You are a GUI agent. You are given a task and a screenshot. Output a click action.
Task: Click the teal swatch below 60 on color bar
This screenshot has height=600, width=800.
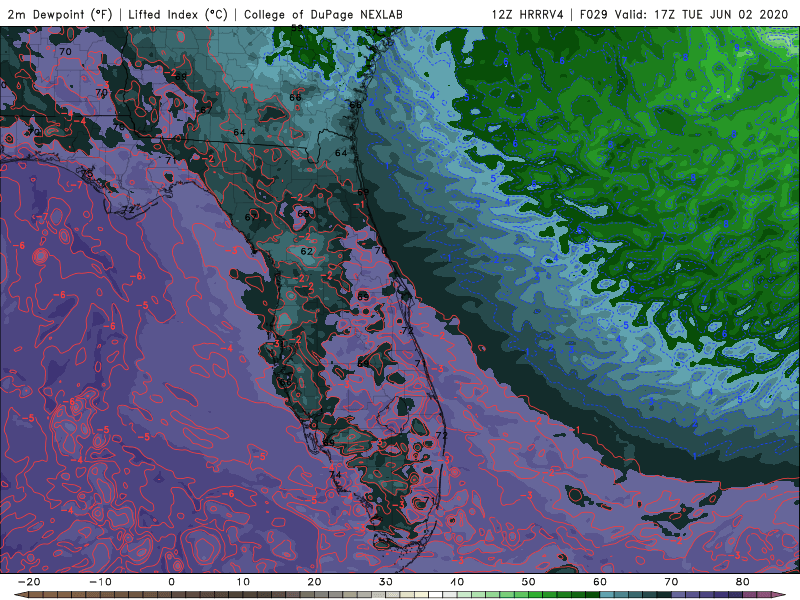pyautogui.click(x=607, y=595)
